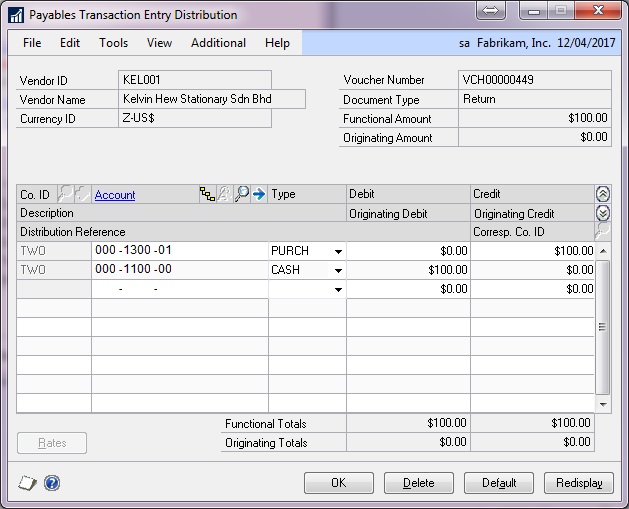Screen dimensions: 629x509
Task: Open Type dropdown for CASH row
Action: [x=338, y=270]
